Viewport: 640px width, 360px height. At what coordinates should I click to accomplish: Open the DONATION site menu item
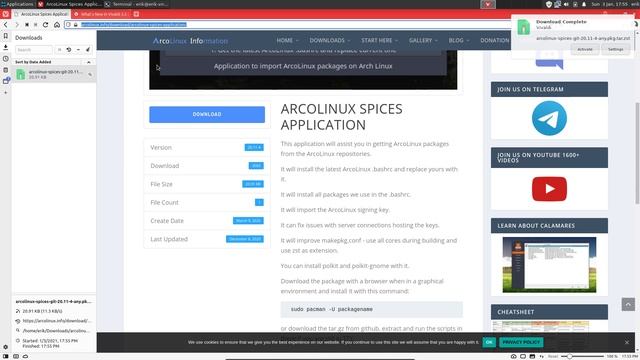(x=495, y=40)
